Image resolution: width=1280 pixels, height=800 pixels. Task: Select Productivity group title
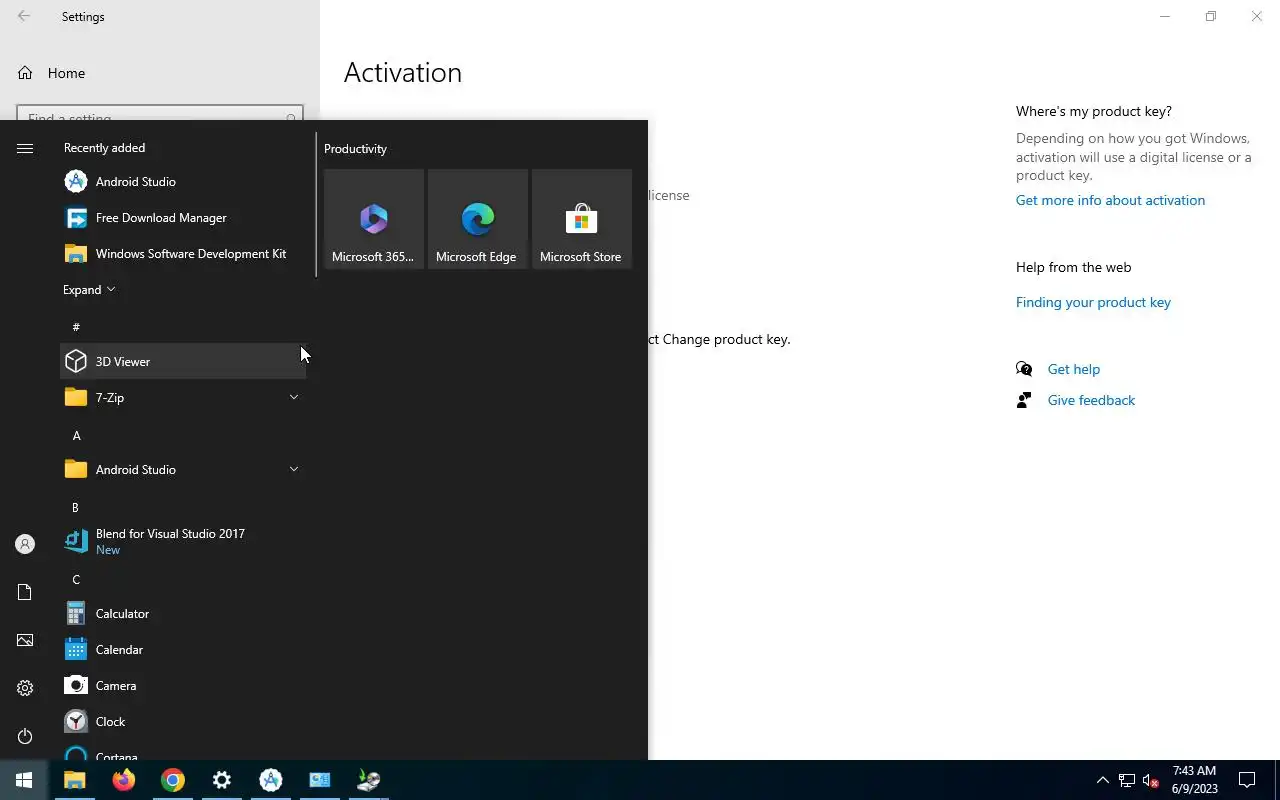tap(355, 149)
